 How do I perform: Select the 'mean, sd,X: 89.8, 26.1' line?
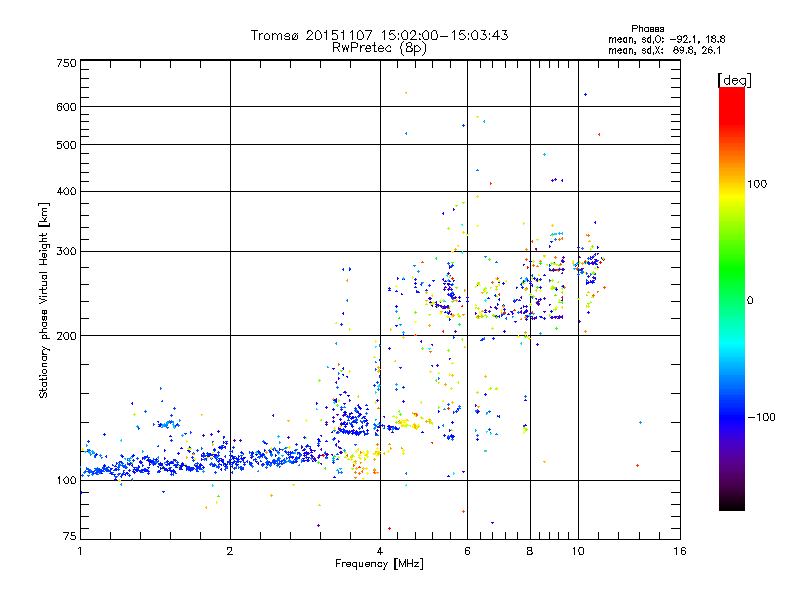[664, 50]
